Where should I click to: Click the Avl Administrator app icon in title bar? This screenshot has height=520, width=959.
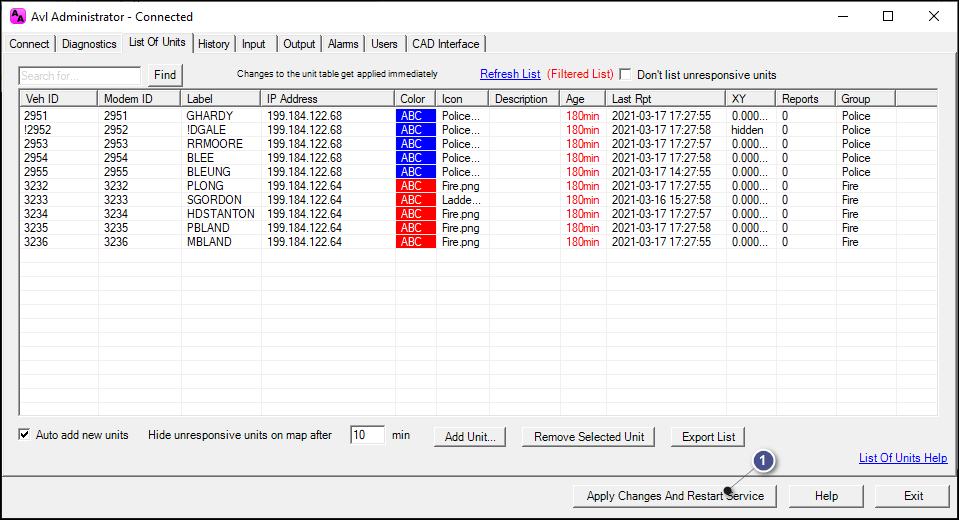click(17, 16)
